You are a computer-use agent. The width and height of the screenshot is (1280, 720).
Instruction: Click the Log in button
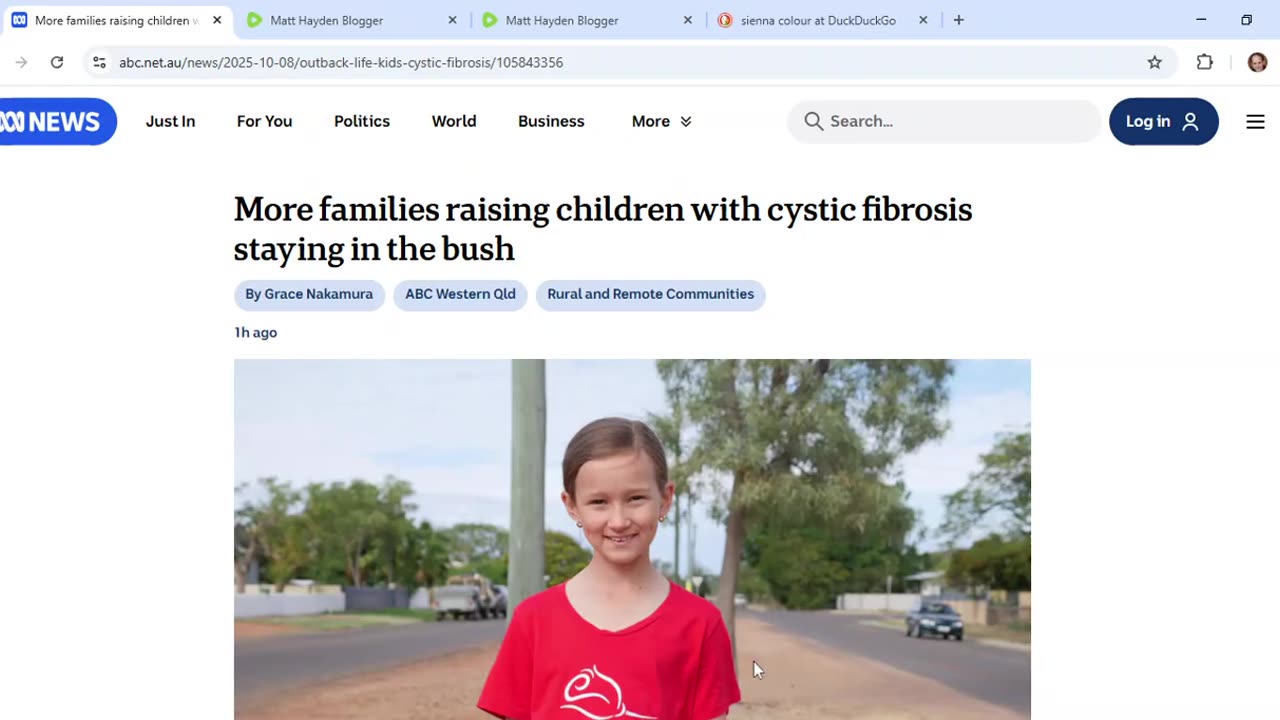(x=1163, y=121)
